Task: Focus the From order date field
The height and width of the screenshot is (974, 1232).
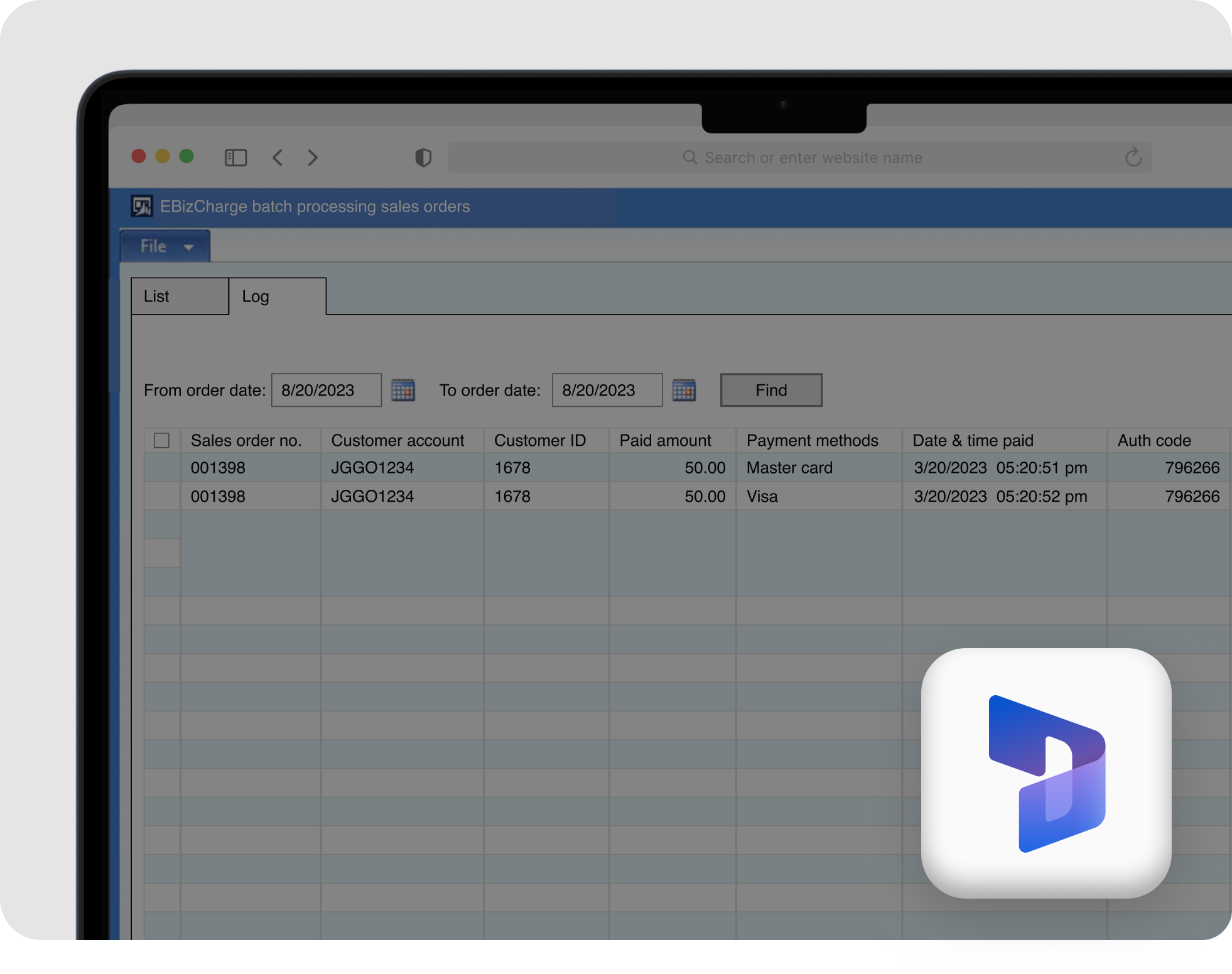Action: pyautogui.click(x=327, y=390)
